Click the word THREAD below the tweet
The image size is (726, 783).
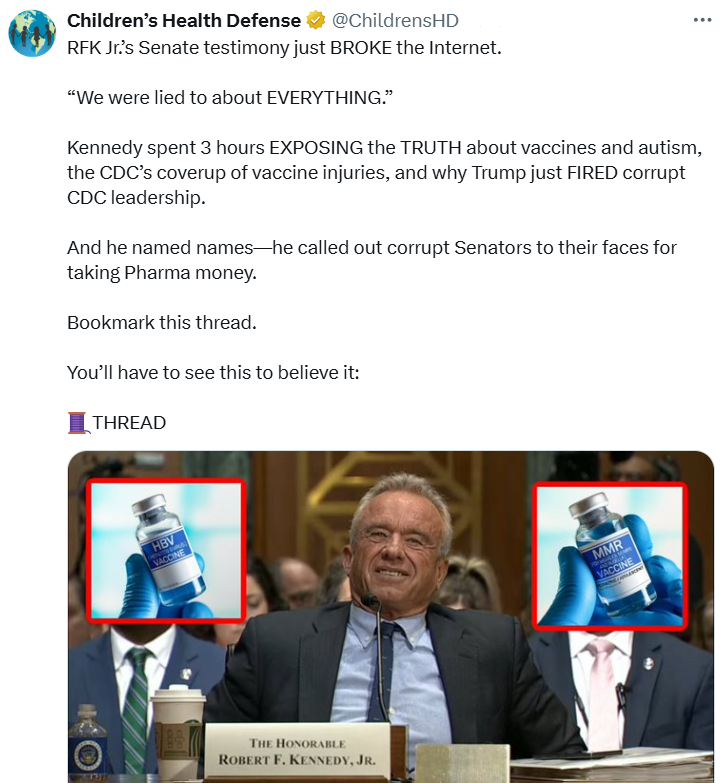pyautogui.click(x=129, y=423)
